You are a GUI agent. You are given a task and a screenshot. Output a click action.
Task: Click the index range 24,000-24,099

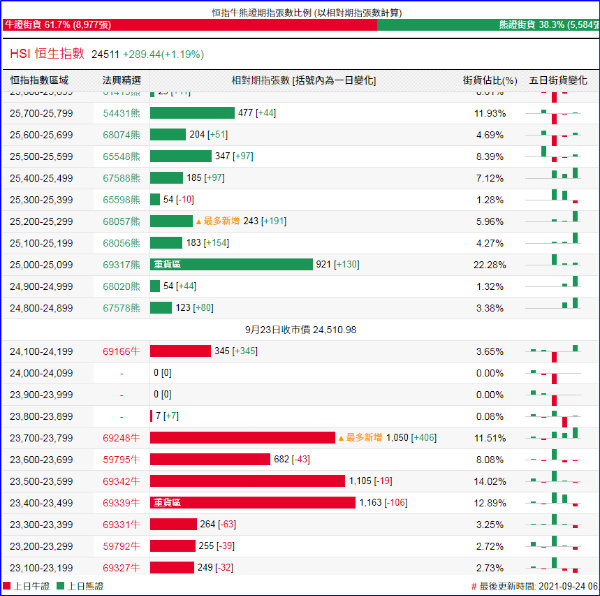click(x=41, y=373)
